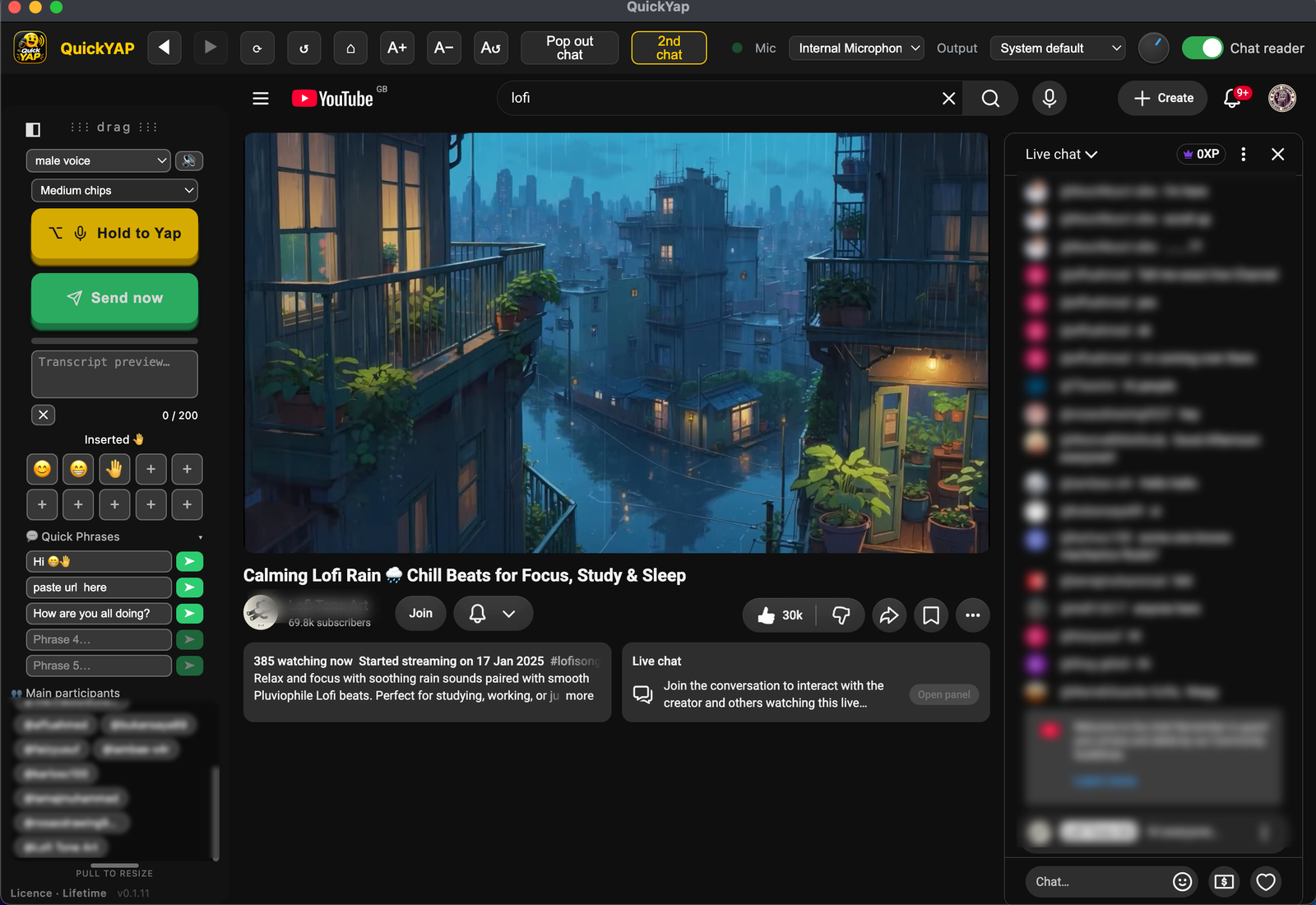Viewport: 1316px width, 905px height.
Task: Open the 2nd chat button
Action: [x=669, y=48]
